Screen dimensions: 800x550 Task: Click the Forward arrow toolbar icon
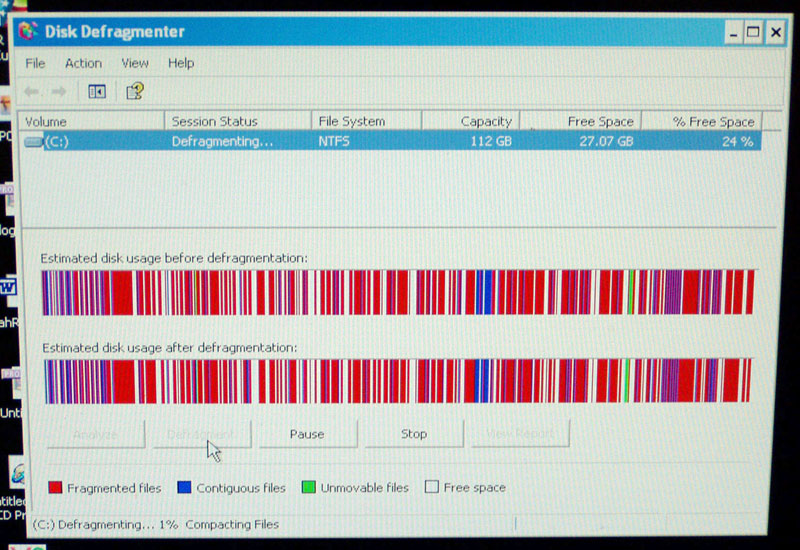[x=59, y=92]
